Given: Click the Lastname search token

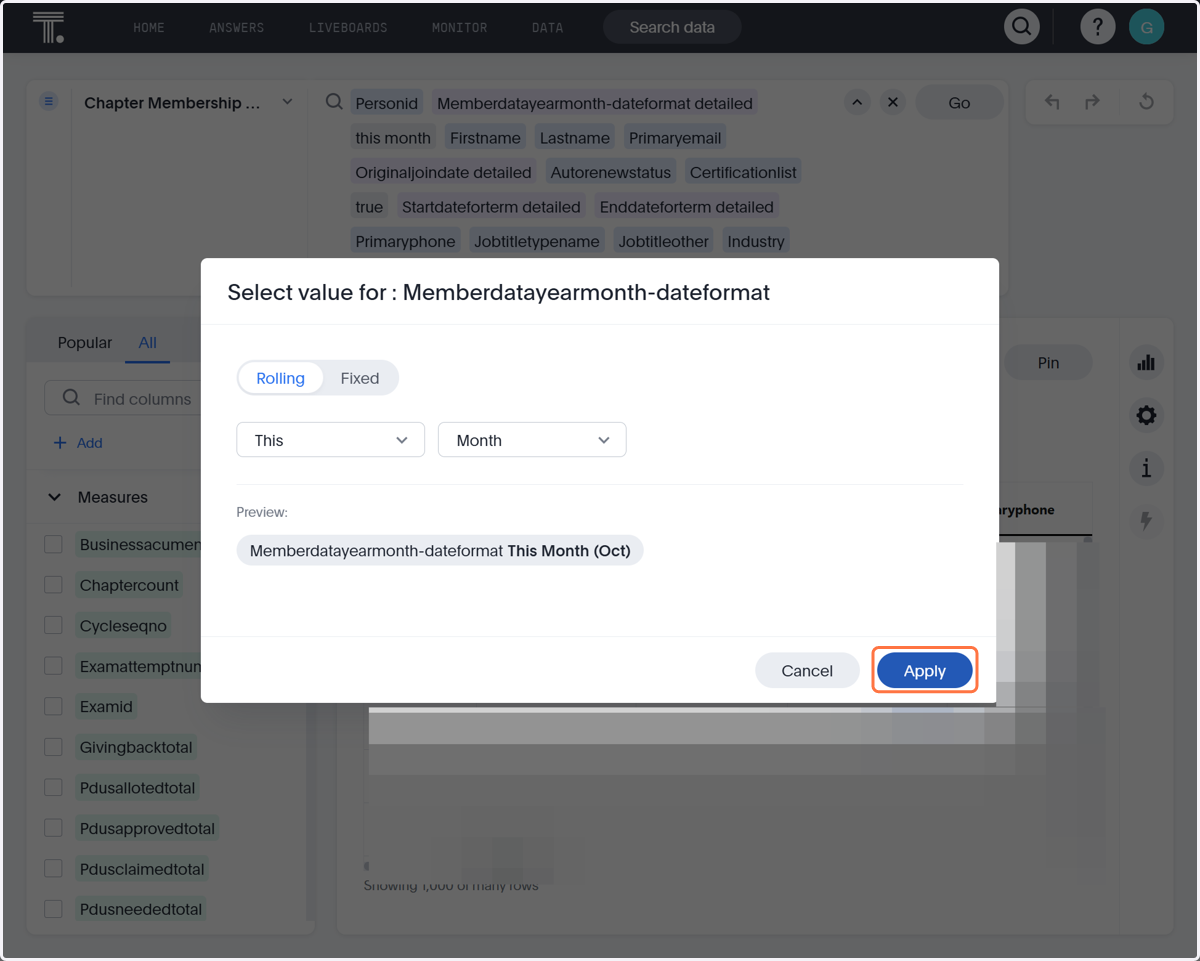Looking at the screenshot, I should pyautogui.click(x=574, y=138).
